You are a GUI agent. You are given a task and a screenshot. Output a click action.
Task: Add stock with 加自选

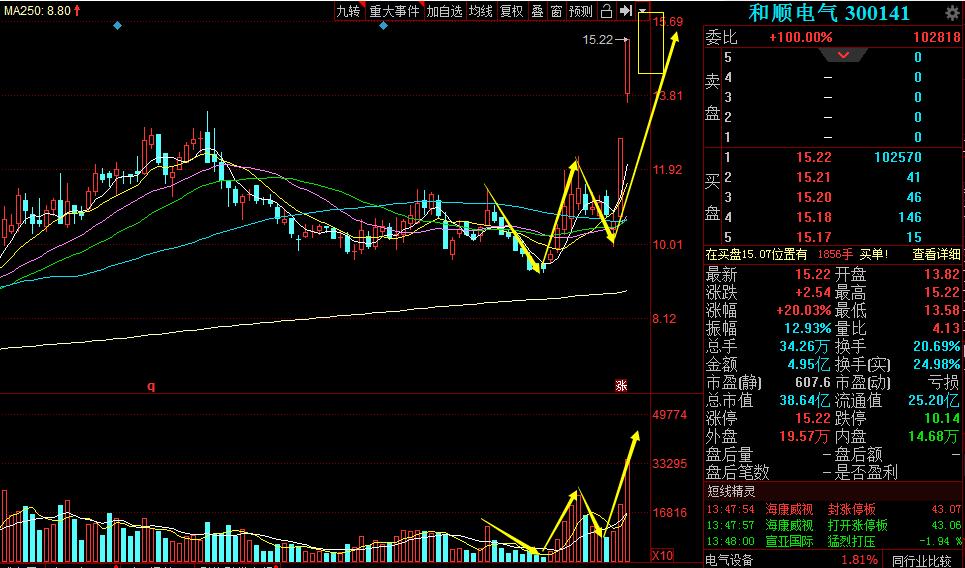click(x=444, y=11)
